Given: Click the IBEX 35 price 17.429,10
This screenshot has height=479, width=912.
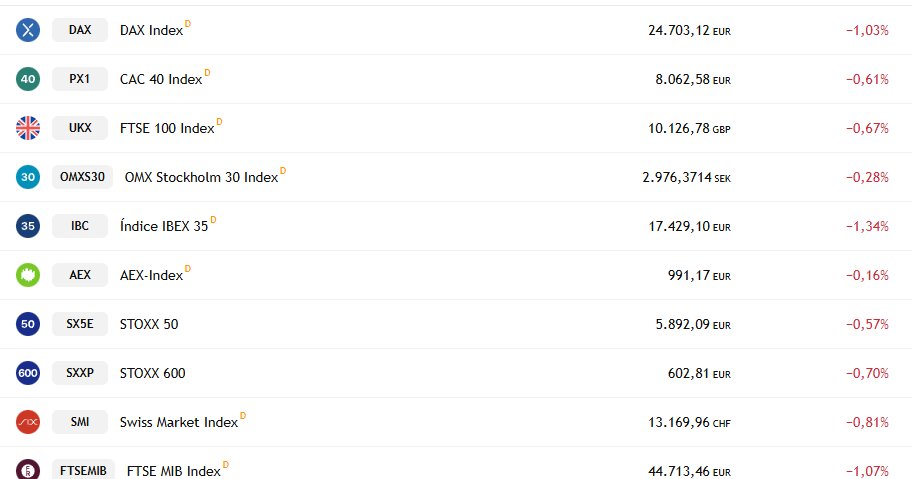Looking at the screenshot, I should (x=679, y=226).
